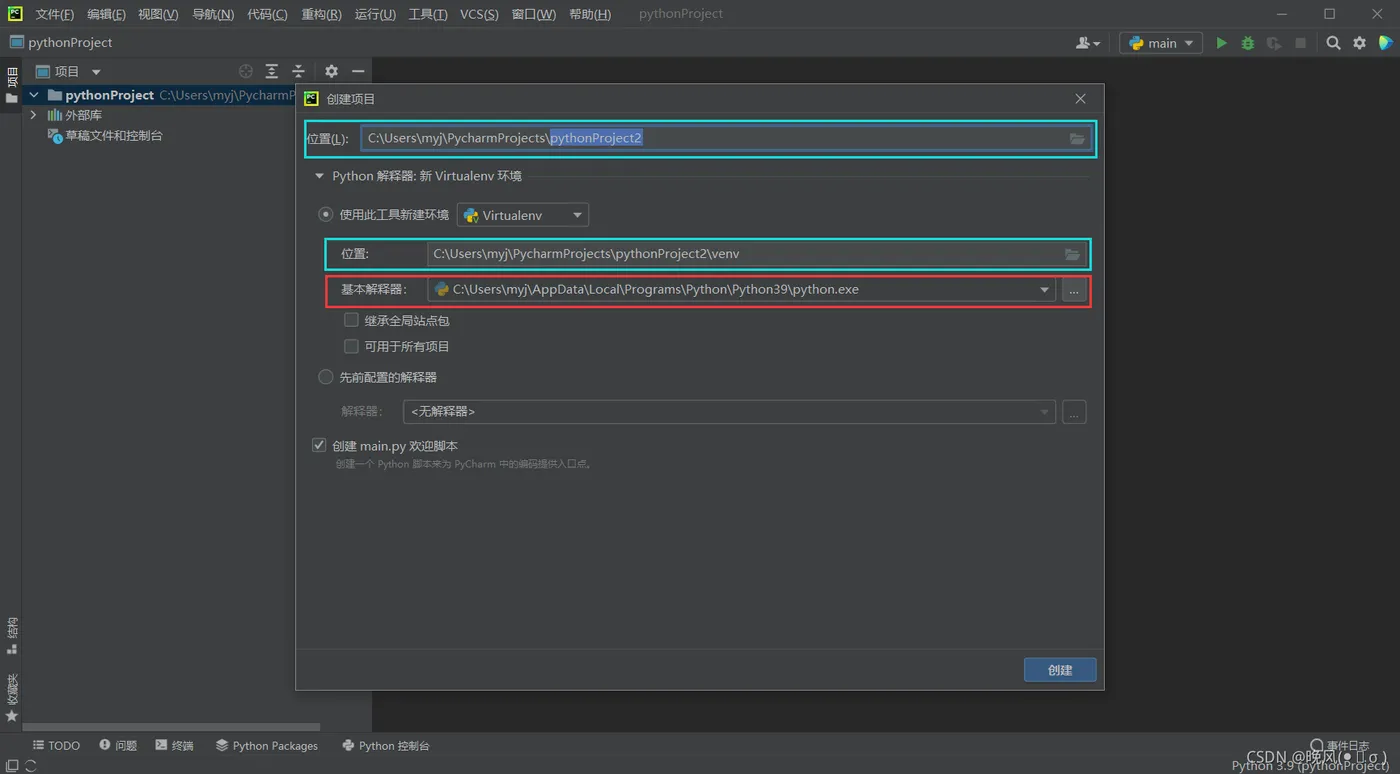Collapse all items in the Project panel

298,71
